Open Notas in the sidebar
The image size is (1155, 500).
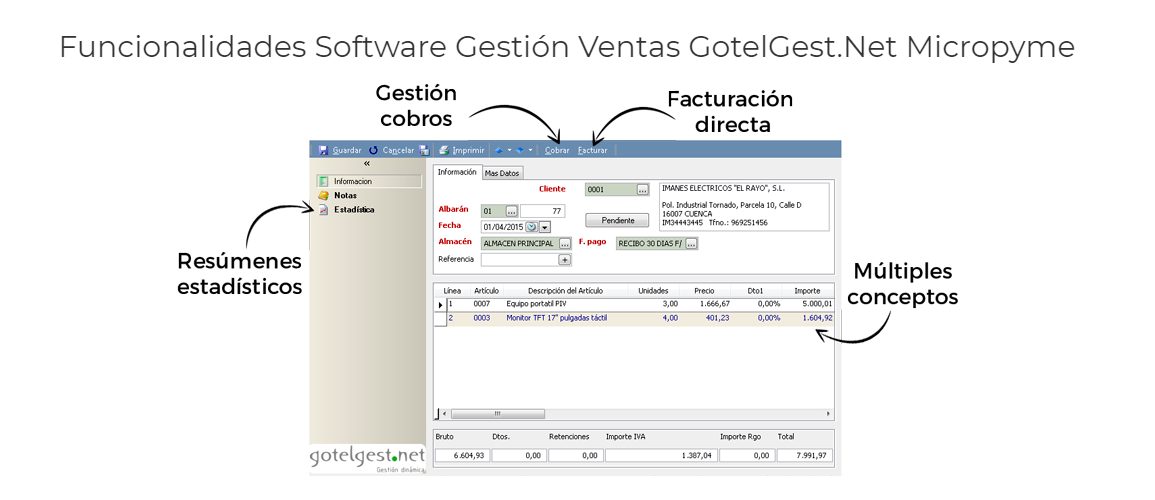pyautogui.click(x=345, y=196)
